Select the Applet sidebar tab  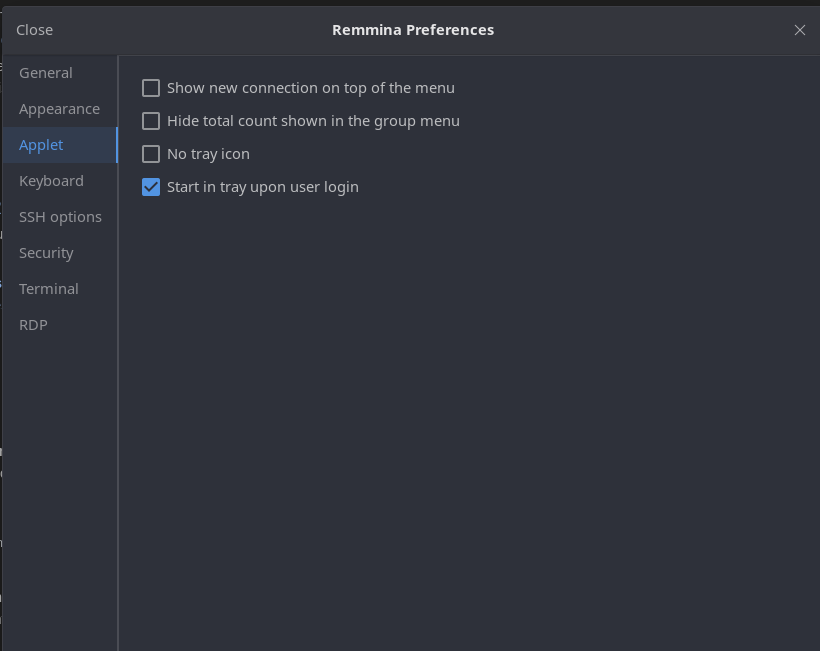(x=60, y=145)
